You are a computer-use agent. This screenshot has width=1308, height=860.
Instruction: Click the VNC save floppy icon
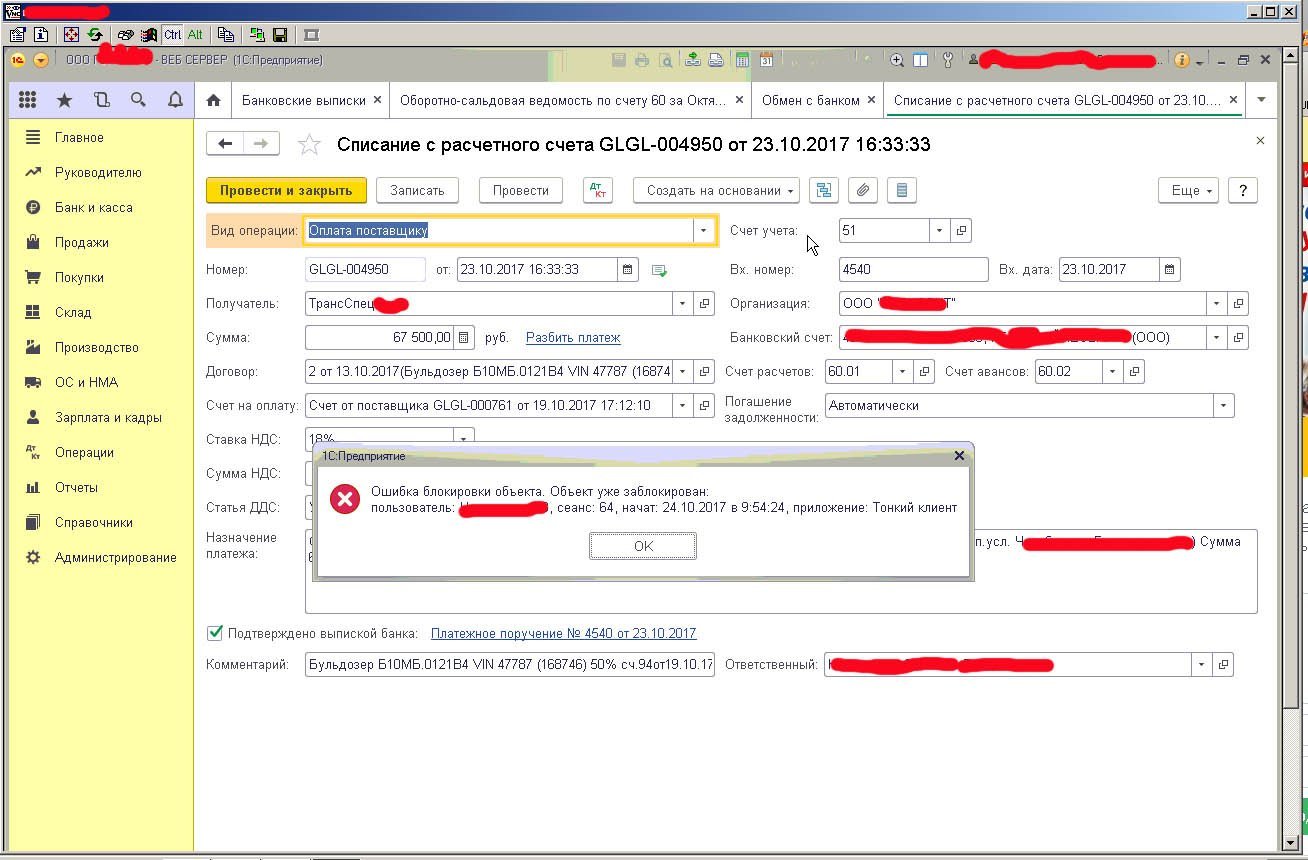point(280,35)
